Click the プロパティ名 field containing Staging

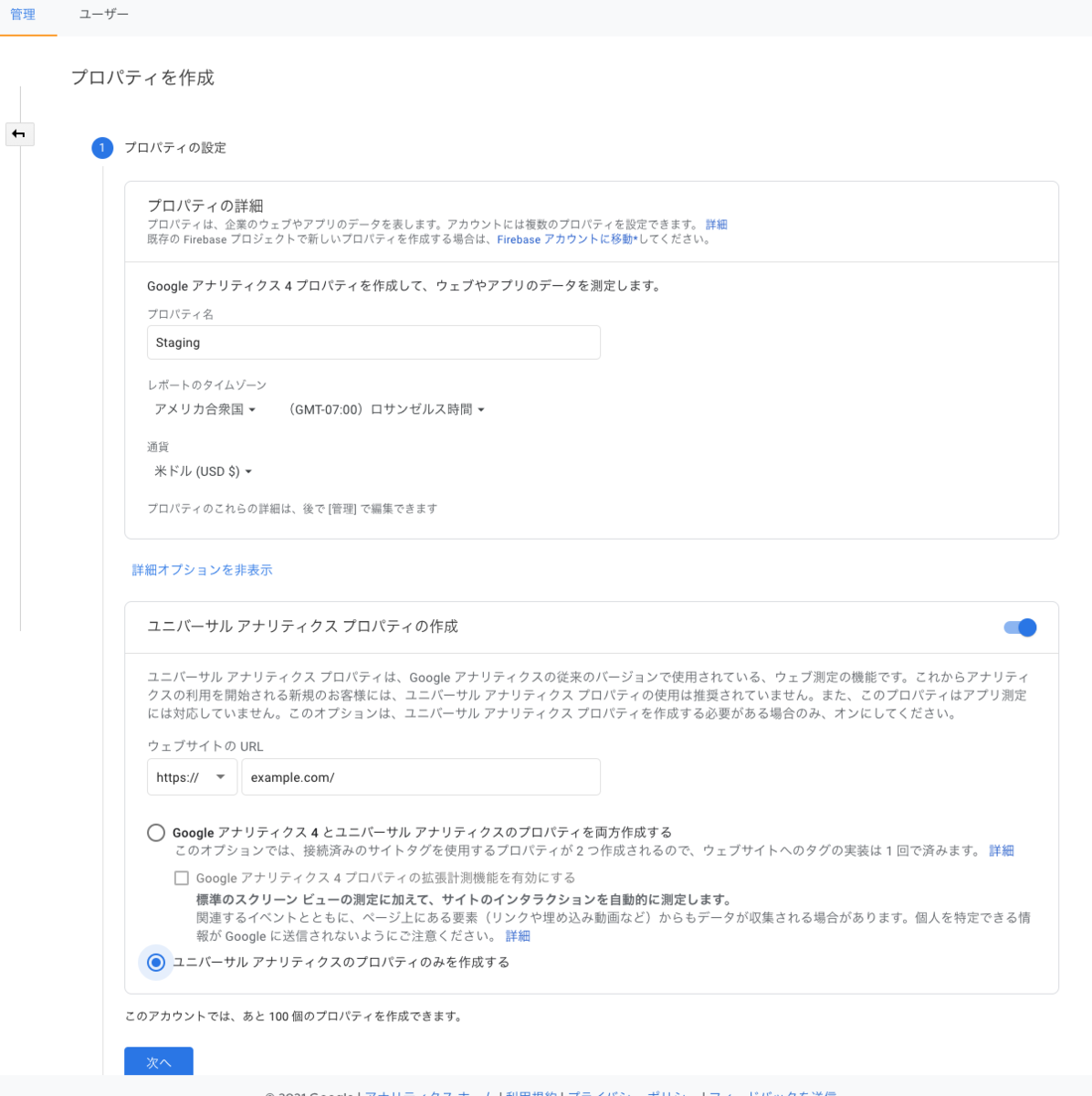point(373,342)
